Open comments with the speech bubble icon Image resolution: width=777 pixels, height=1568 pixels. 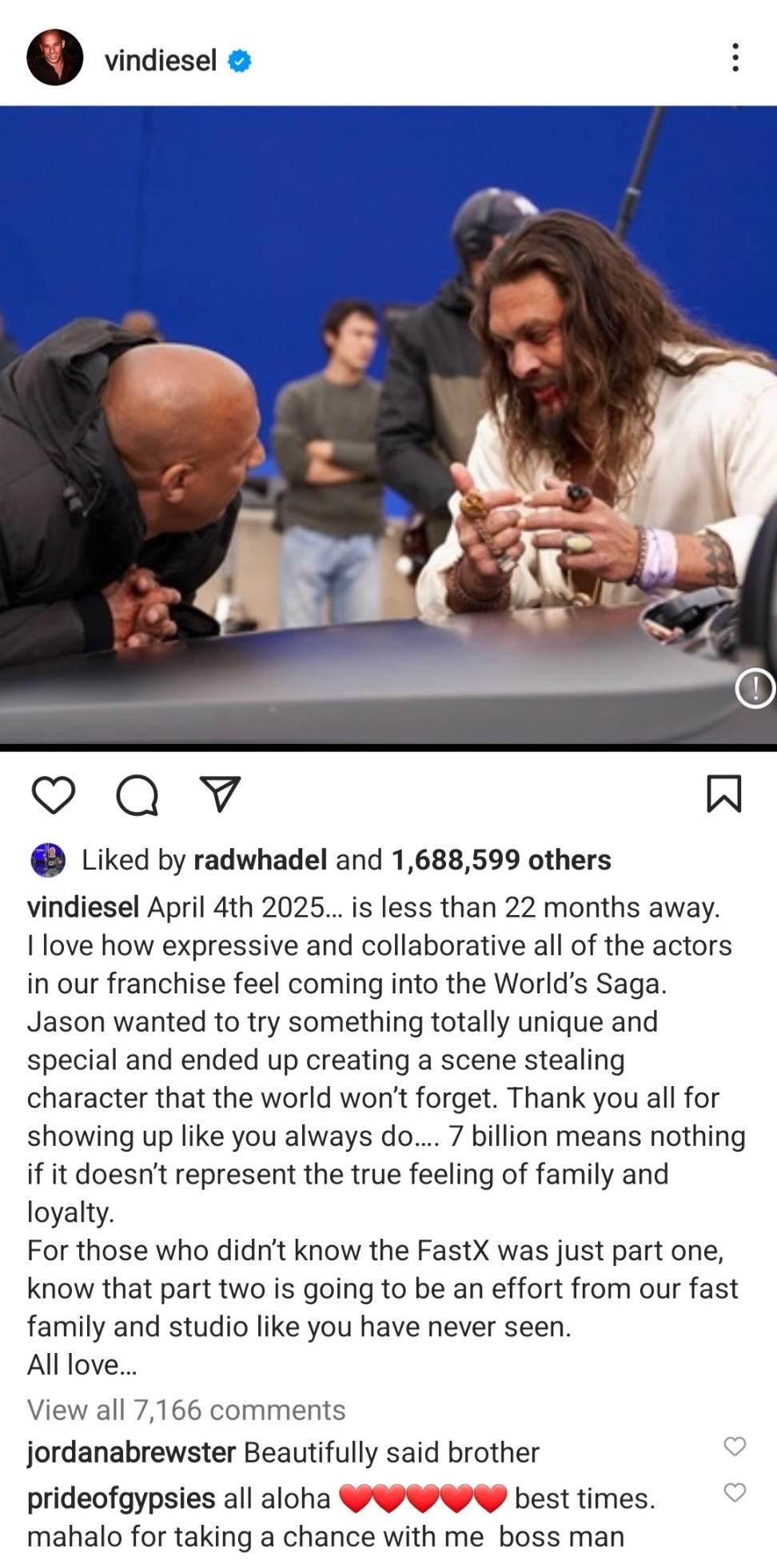(x=137, y=794)
